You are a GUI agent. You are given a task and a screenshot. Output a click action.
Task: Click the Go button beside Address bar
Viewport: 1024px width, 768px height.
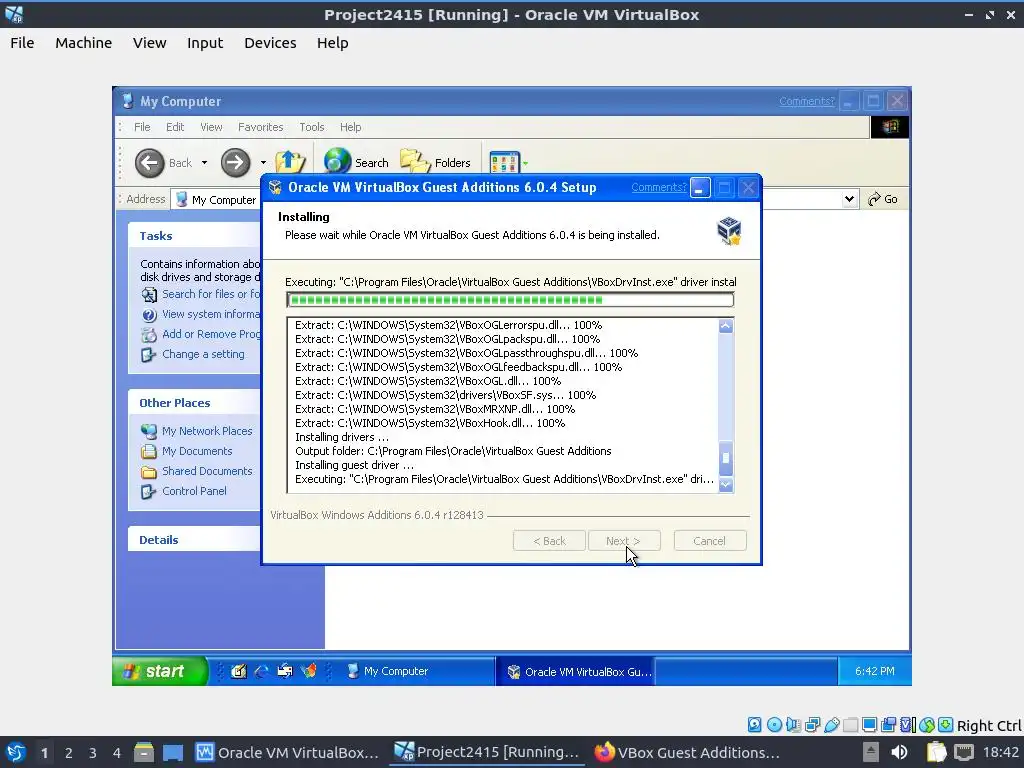pos(883,199)
